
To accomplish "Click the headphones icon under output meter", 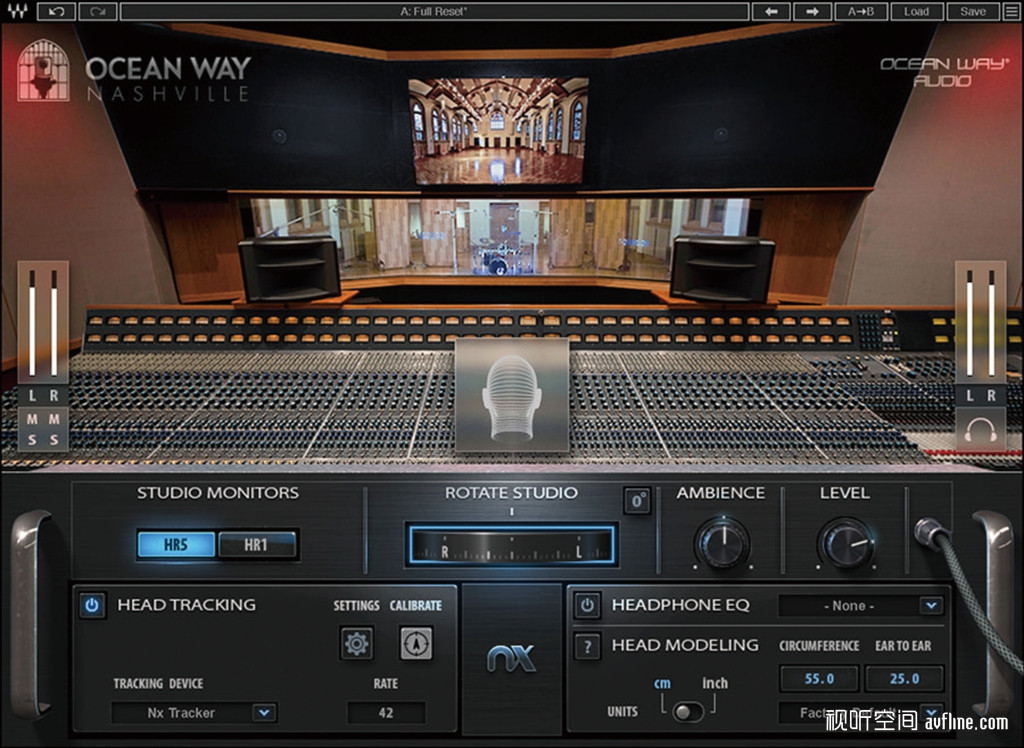I will coord(981,431).
